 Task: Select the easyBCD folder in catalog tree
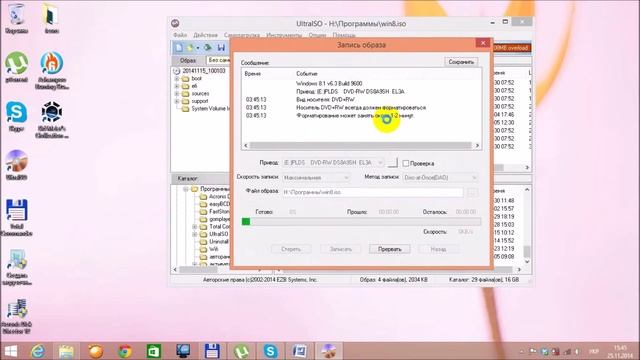click(215, 204)
